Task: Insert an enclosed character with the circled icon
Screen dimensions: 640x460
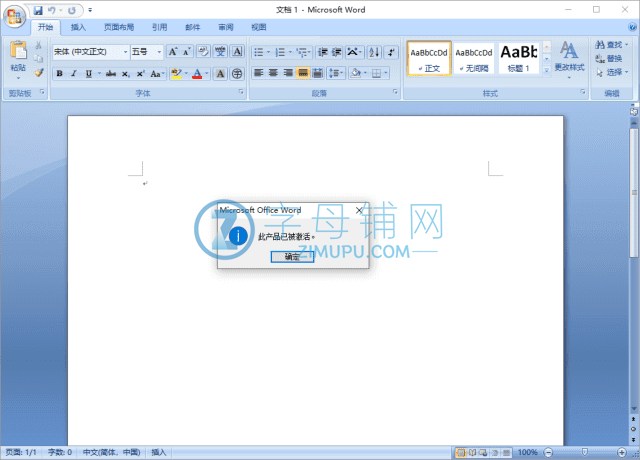Action: (237, 73)
